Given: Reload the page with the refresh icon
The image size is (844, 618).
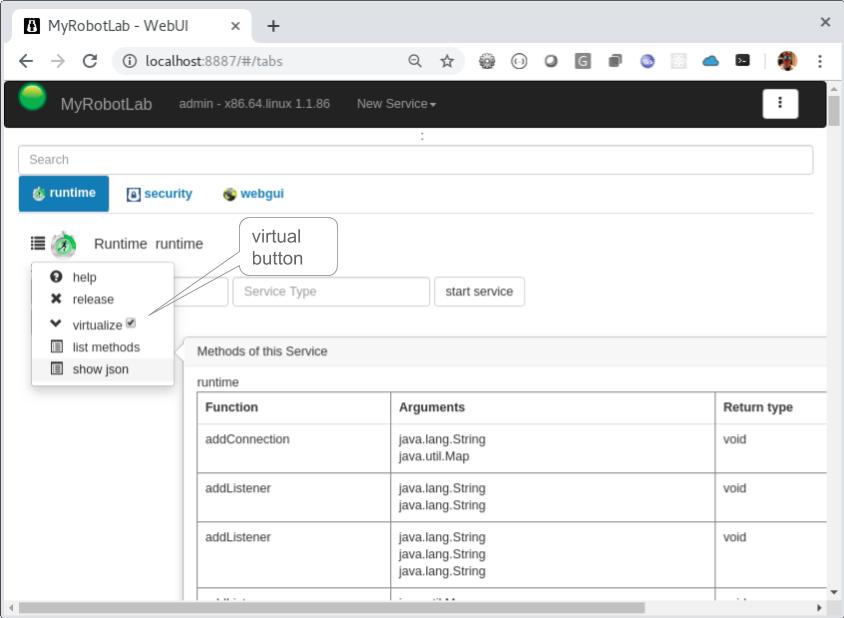Looking at the screenshot, I should point(90,61).
